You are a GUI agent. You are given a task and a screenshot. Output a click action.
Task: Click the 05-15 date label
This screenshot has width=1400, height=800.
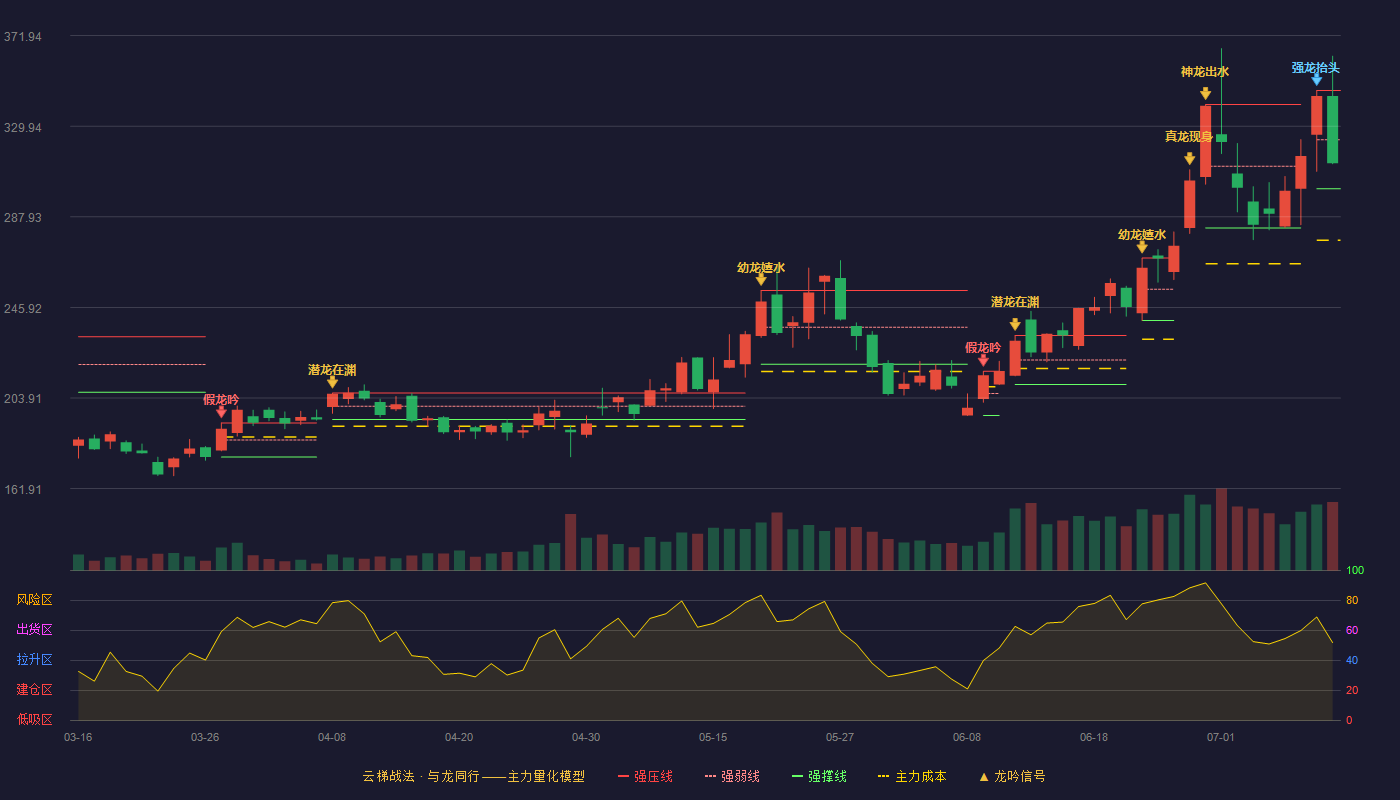click(713, 737)
